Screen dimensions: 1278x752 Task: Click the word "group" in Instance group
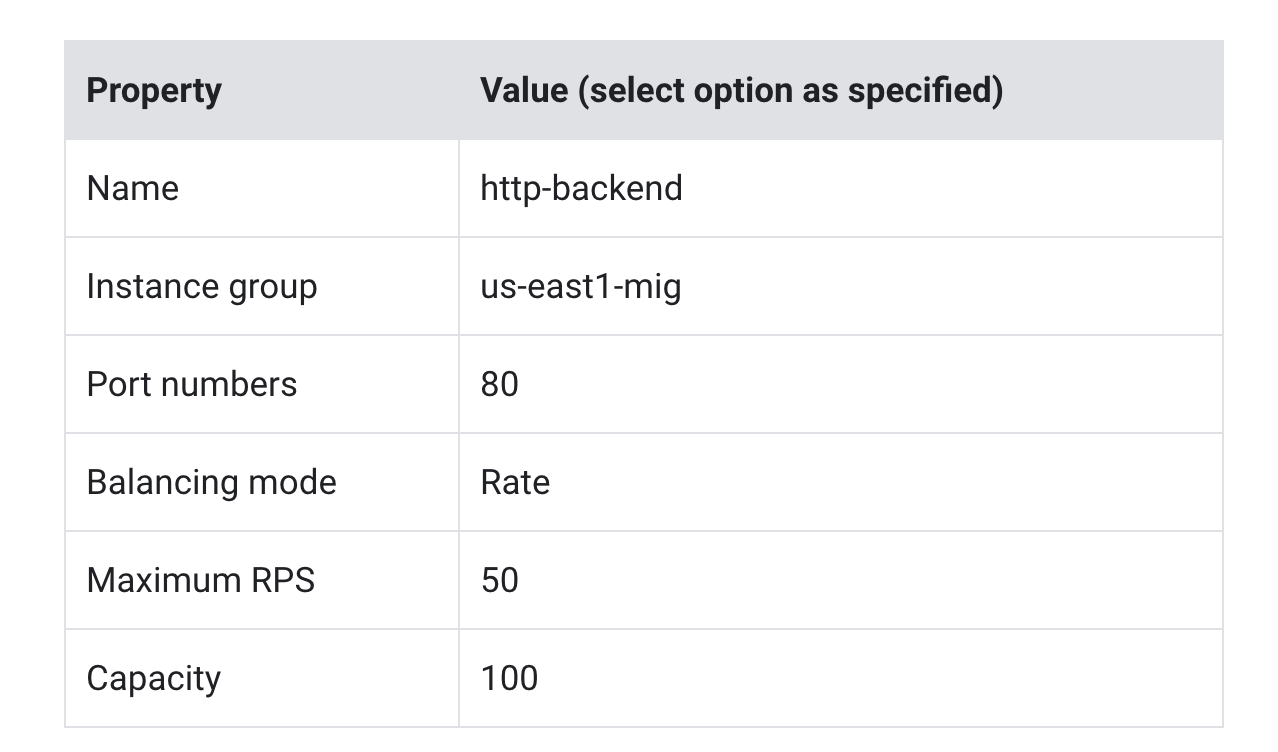point(273,287)
